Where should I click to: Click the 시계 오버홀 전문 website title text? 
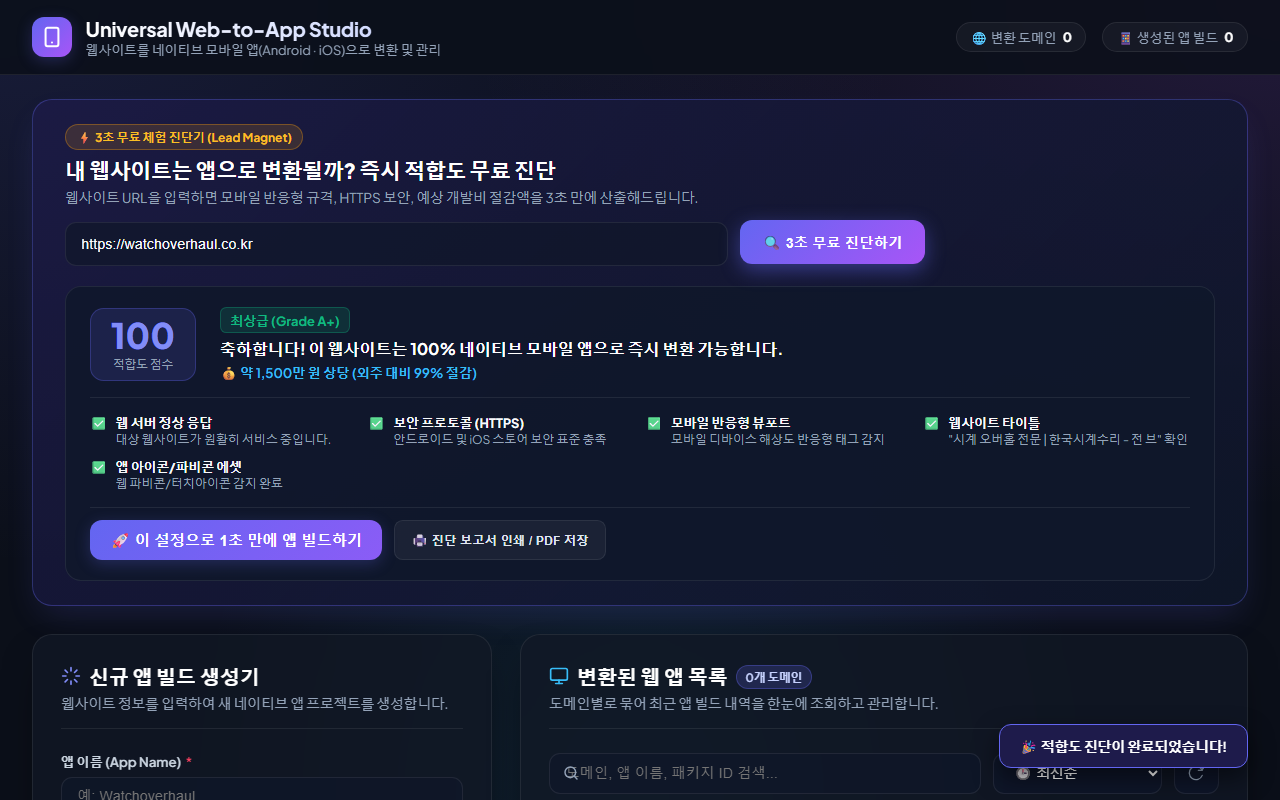[x=1068, y=439]
